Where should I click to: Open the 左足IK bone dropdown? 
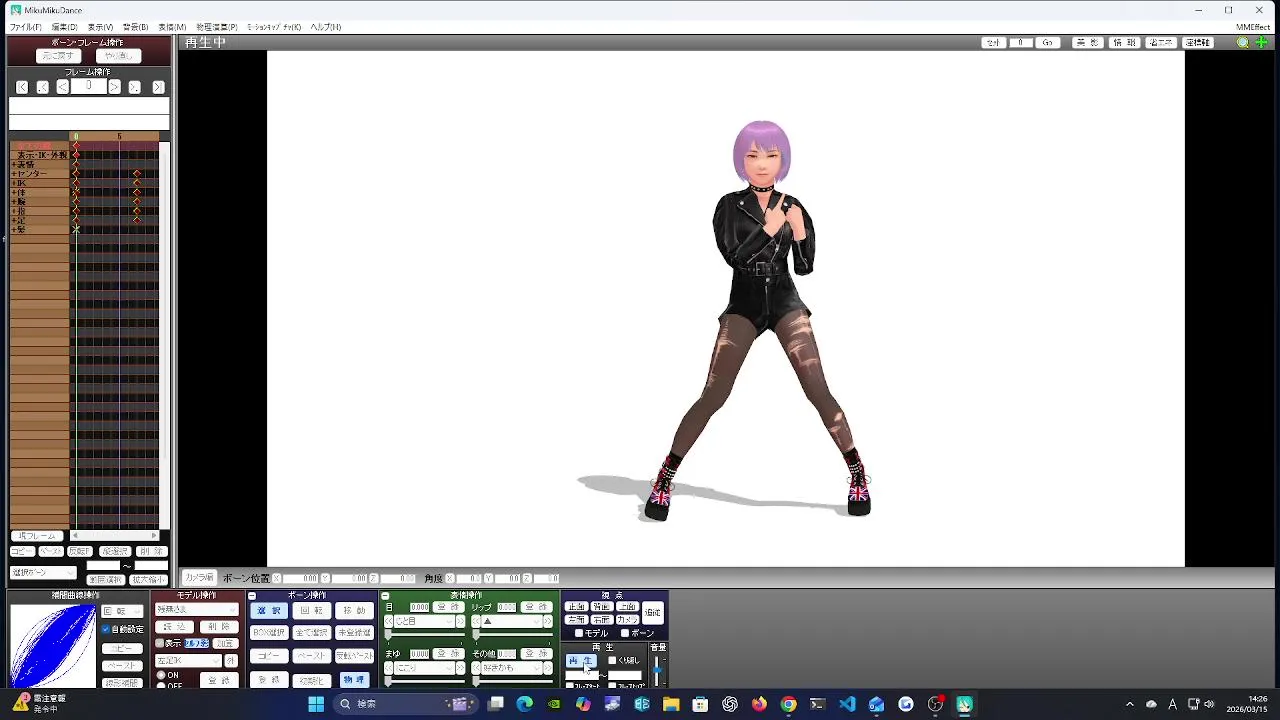coord(189,661)
